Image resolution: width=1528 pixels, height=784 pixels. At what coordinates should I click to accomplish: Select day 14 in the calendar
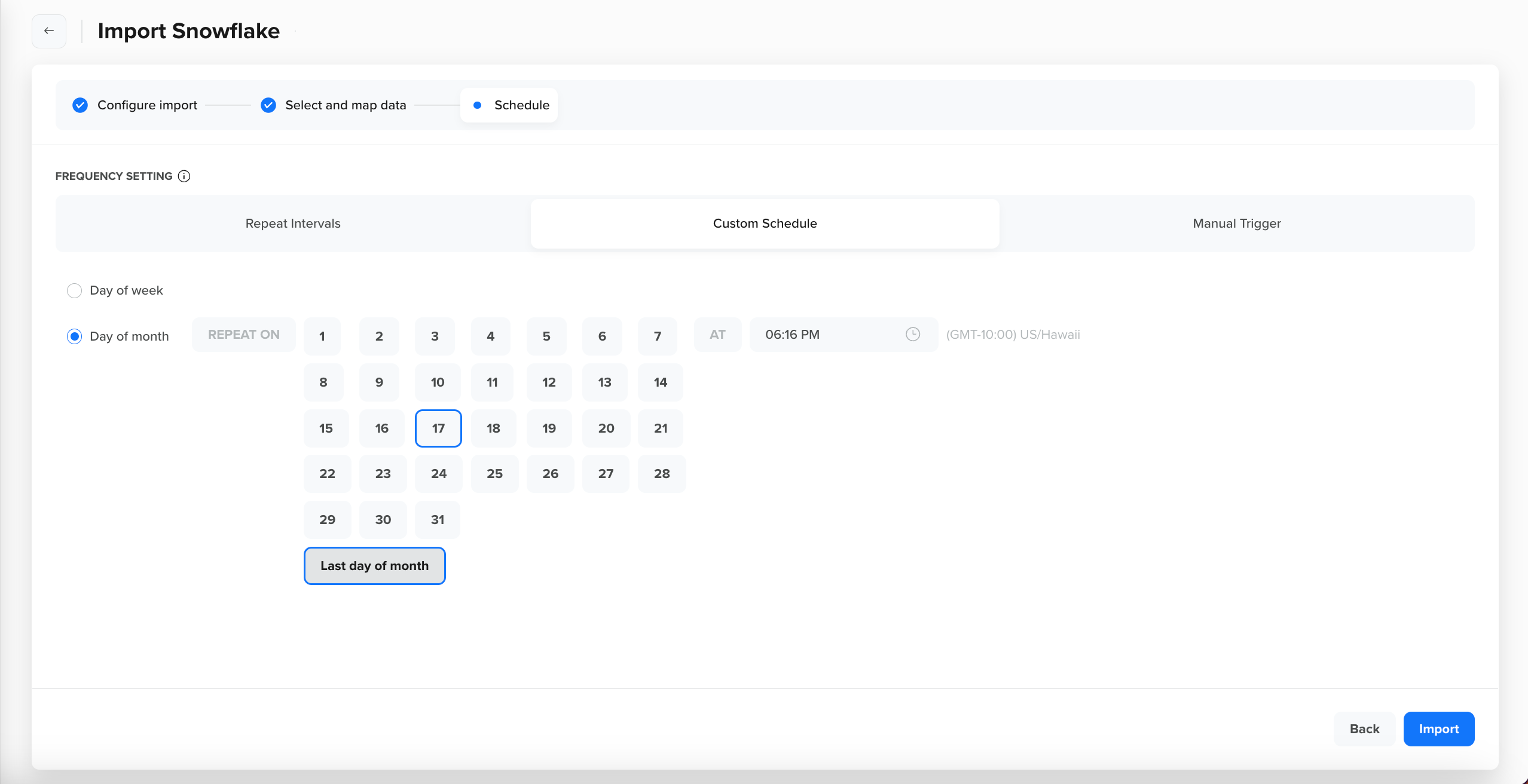(x=660, y=382)
